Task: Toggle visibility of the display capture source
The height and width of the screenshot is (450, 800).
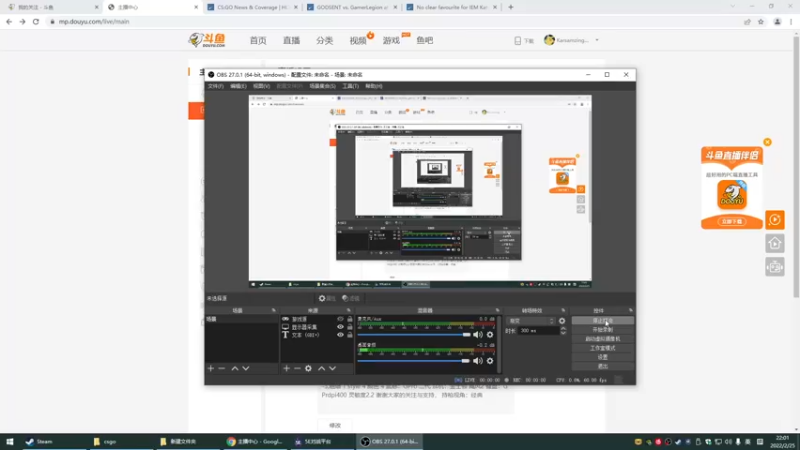Action: click(340, 327)
